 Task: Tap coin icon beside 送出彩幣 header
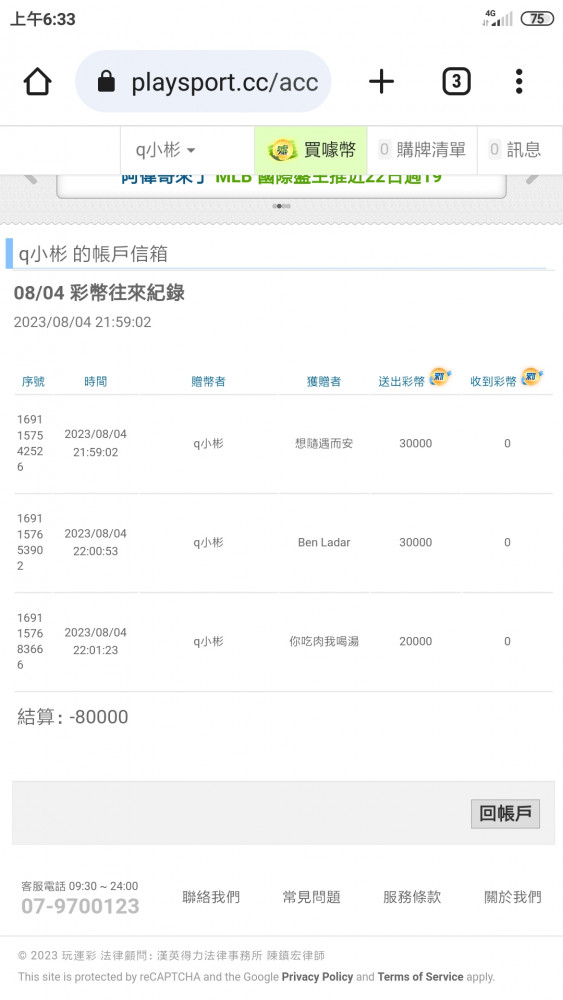[x=440, y=377]
